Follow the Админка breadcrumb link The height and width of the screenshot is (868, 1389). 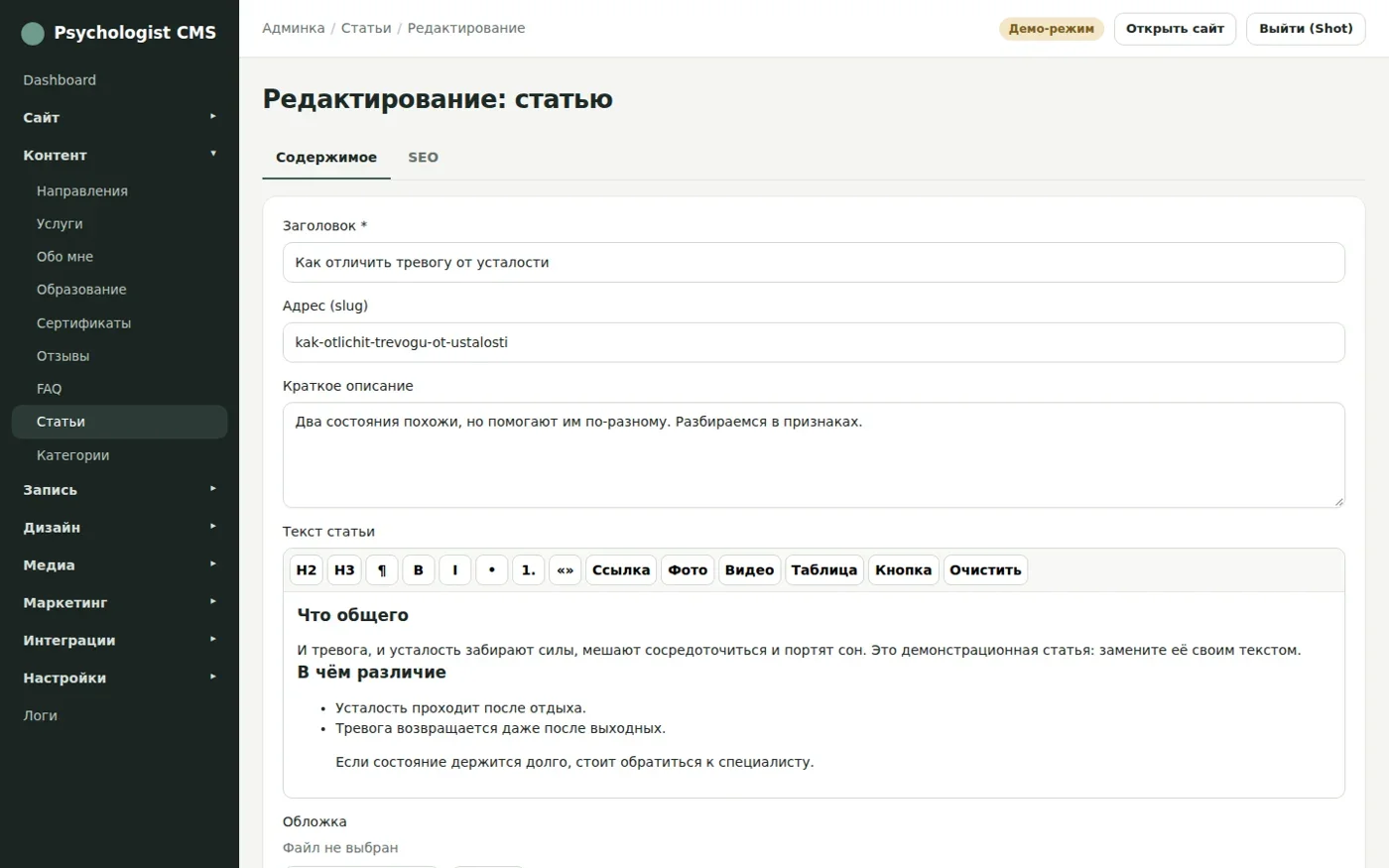point(294,29)
